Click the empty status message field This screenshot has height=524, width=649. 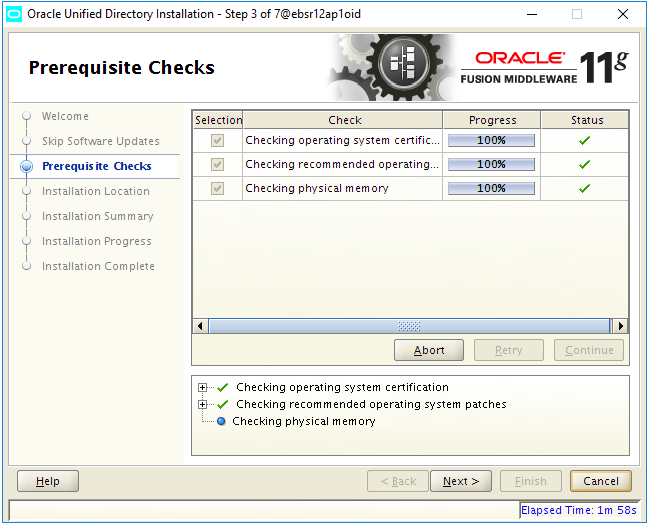(264, 510)
